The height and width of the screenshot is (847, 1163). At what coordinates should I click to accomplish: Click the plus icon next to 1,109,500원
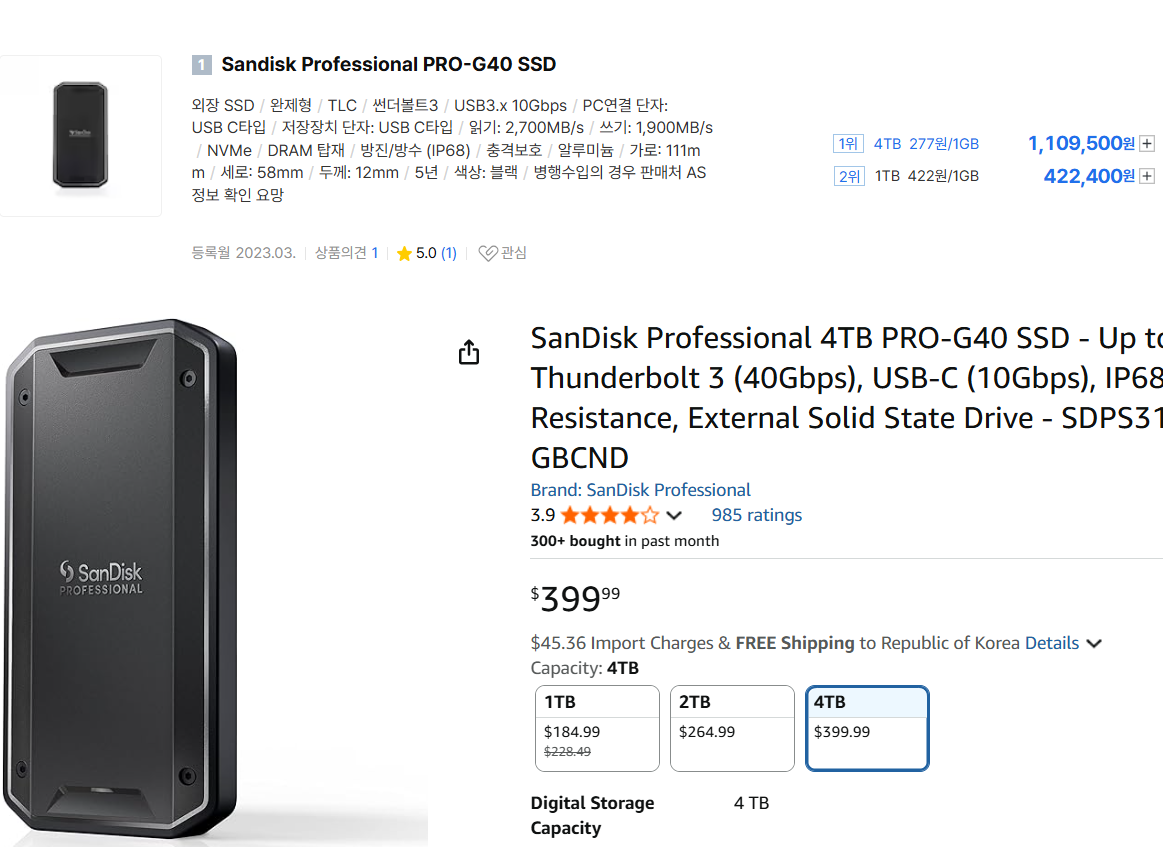pyautogui.click(x=1147, y=144)
